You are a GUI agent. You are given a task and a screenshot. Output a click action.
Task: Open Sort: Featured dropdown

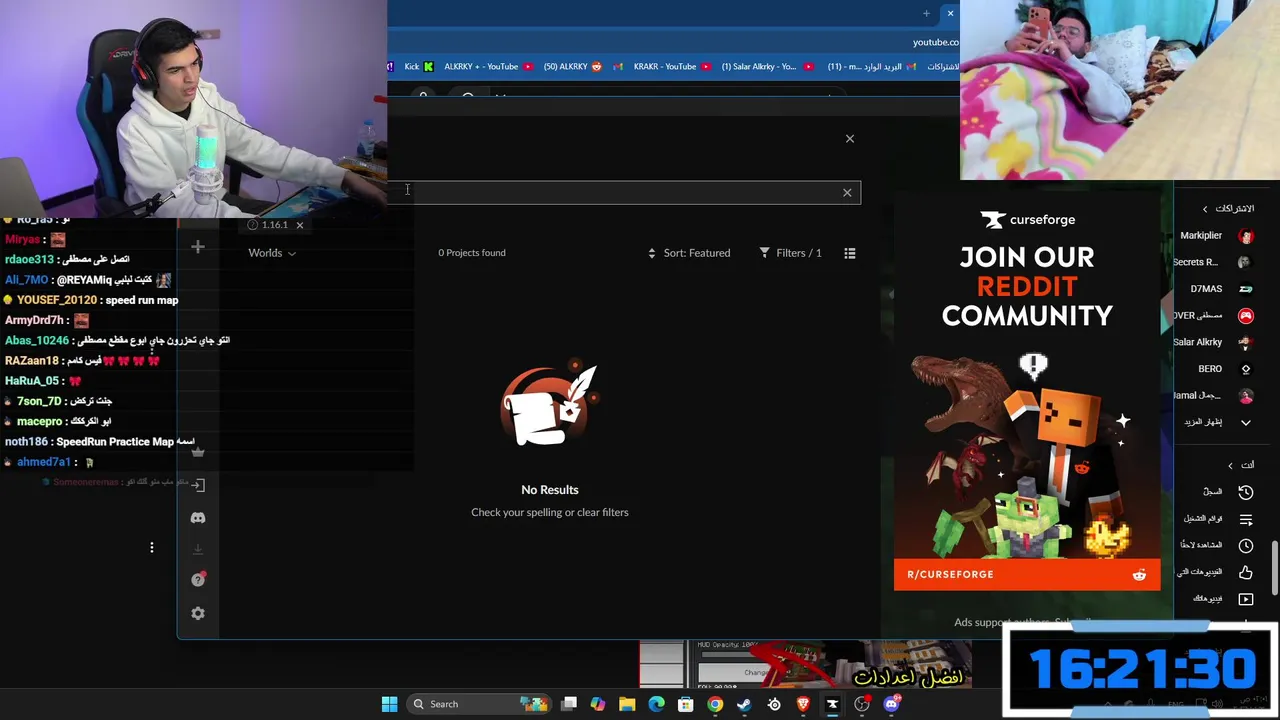[689, 253]
